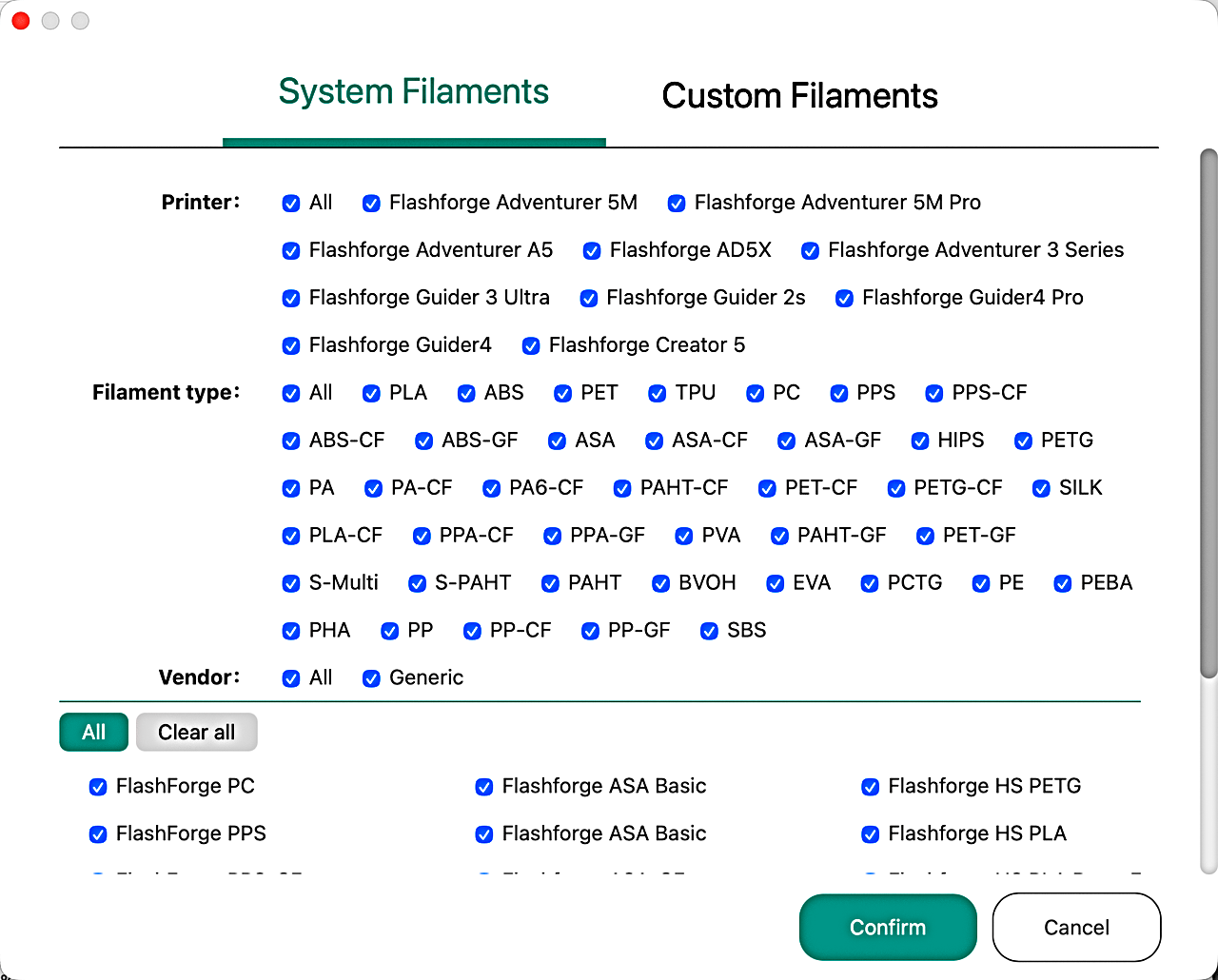
Task: Toggle Flashforge Adventurer 3 Series checkbox
Action: (810, 250)
